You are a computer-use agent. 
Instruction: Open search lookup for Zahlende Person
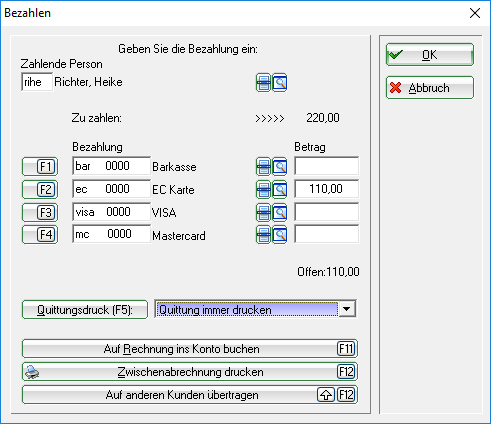pos(280,83)
